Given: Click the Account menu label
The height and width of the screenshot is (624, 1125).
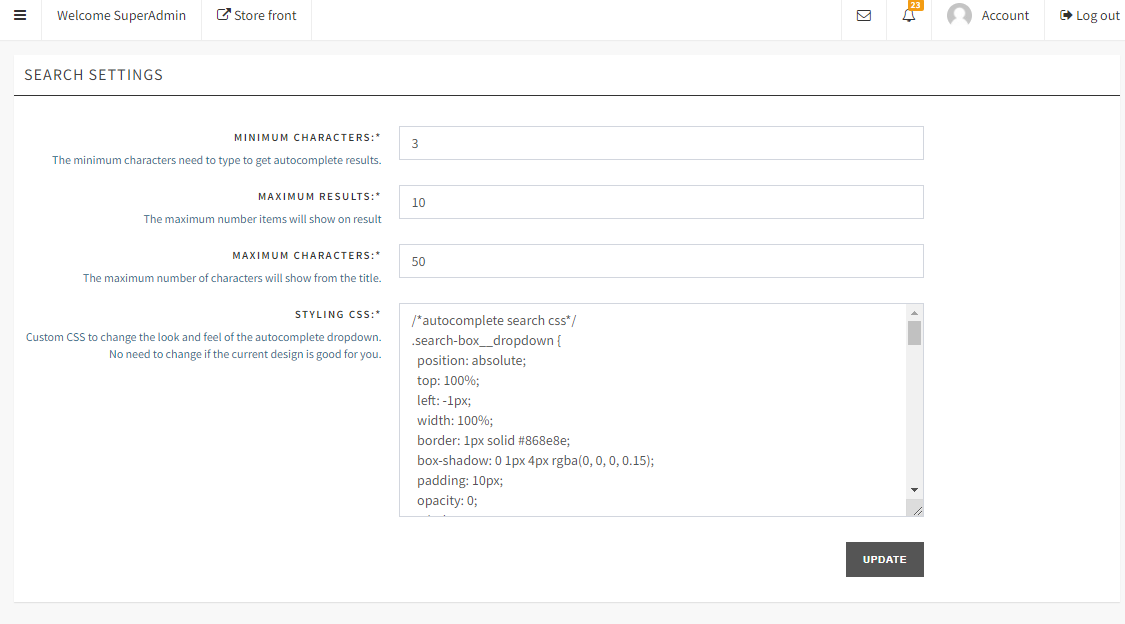Looking at the screenshot, I should point(1005,16).
